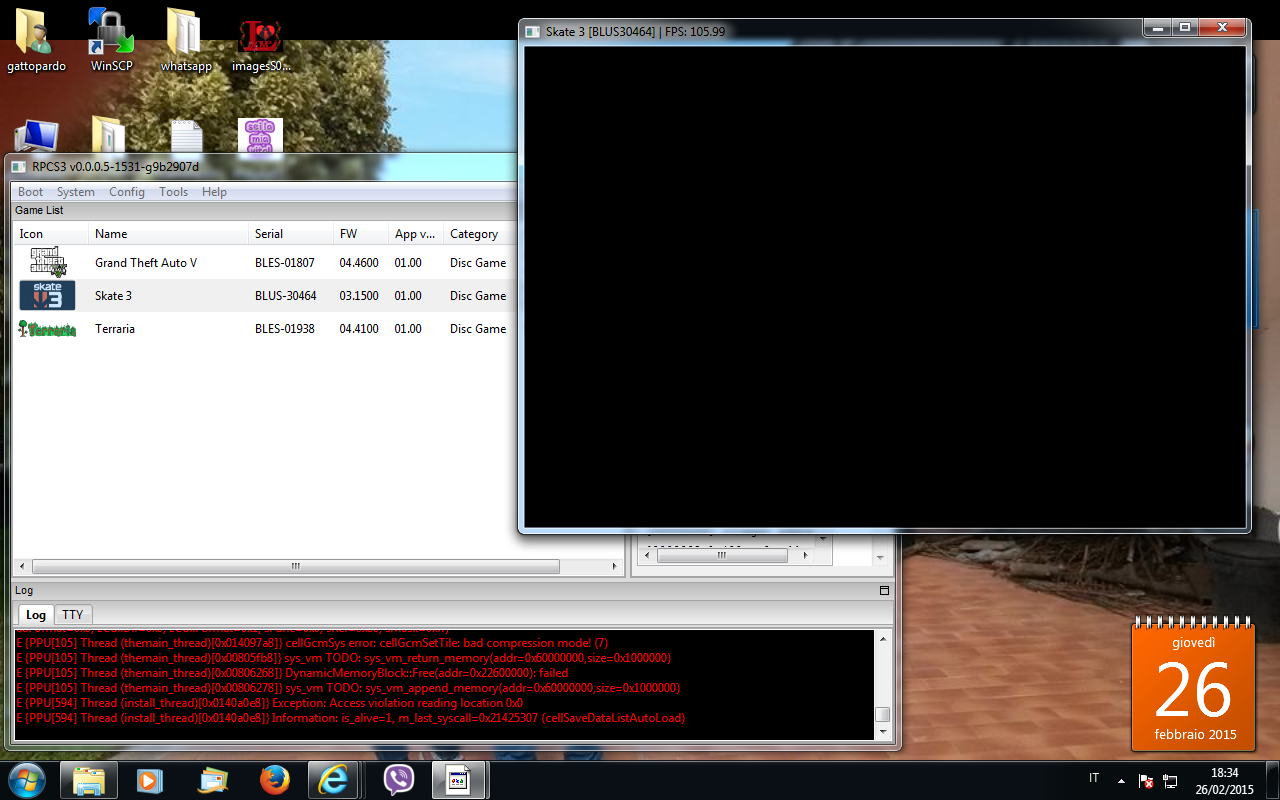Switch to the TTY tab
Screen dimensions: 1280x800
(73, 614)
